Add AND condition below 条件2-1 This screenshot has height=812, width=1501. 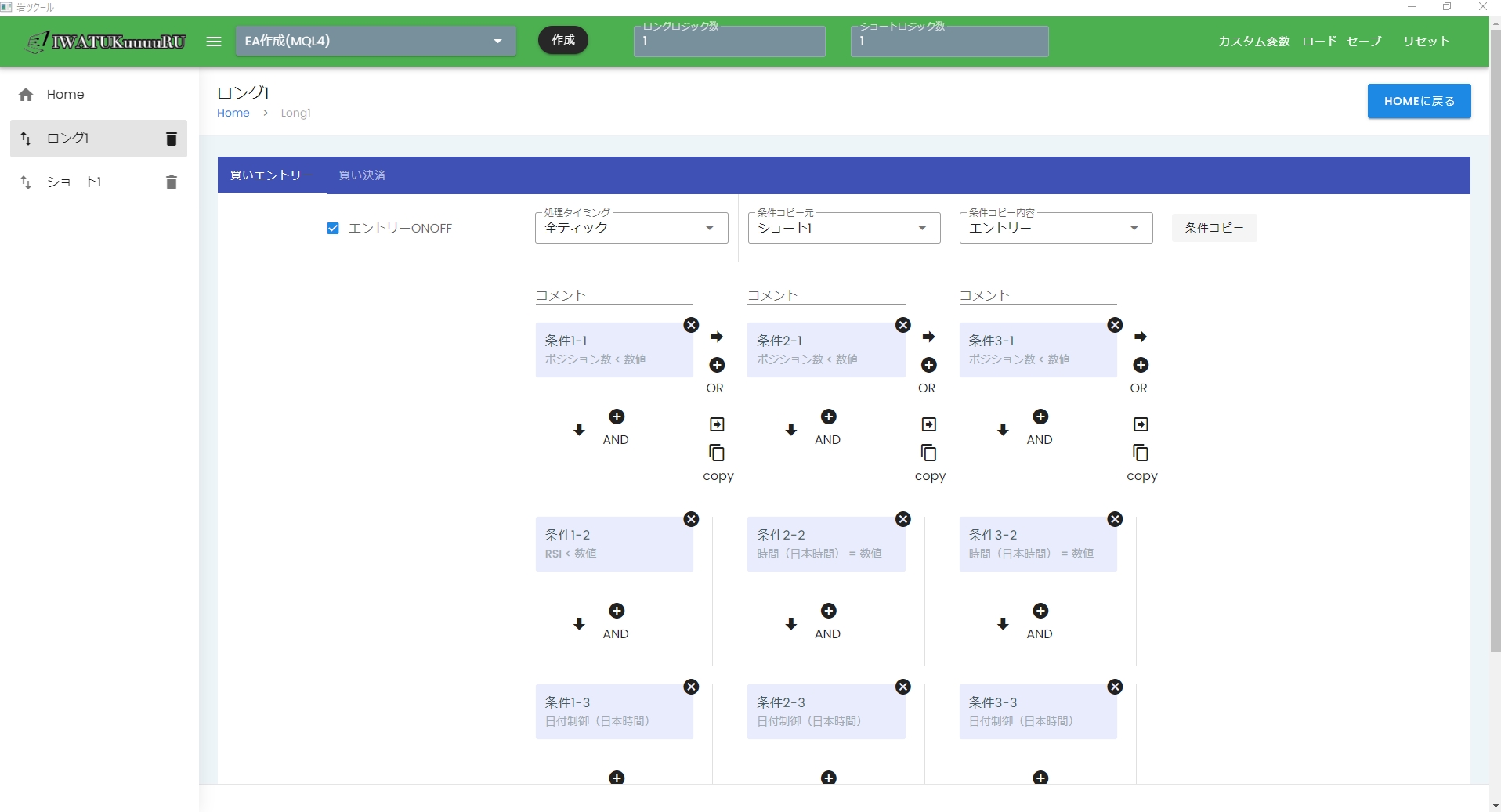click(x=828, y=417)
